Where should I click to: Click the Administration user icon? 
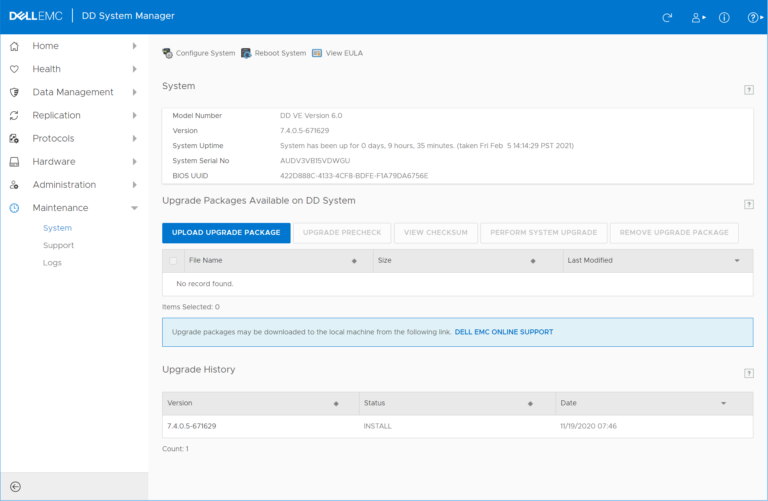point(14,185)
